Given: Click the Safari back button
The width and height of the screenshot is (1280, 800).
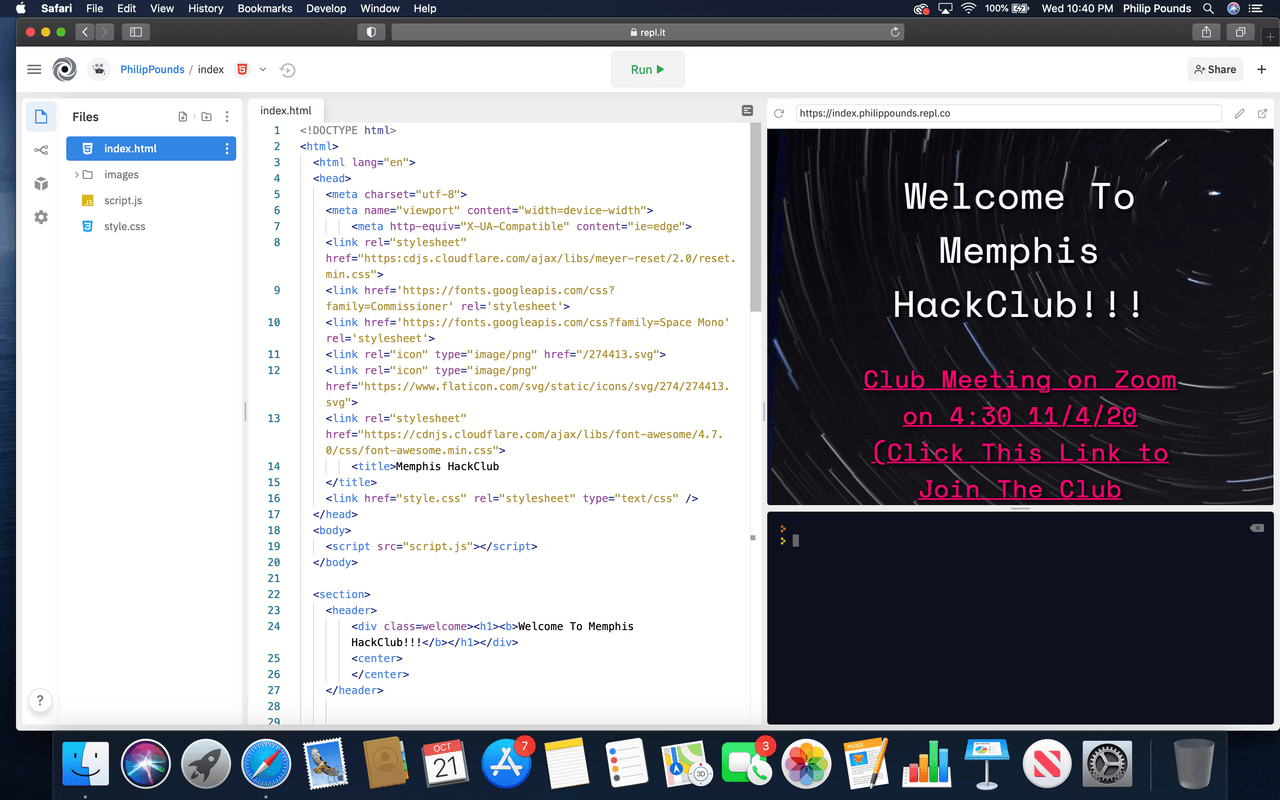Looking at the screenshot, I should 85,32.
